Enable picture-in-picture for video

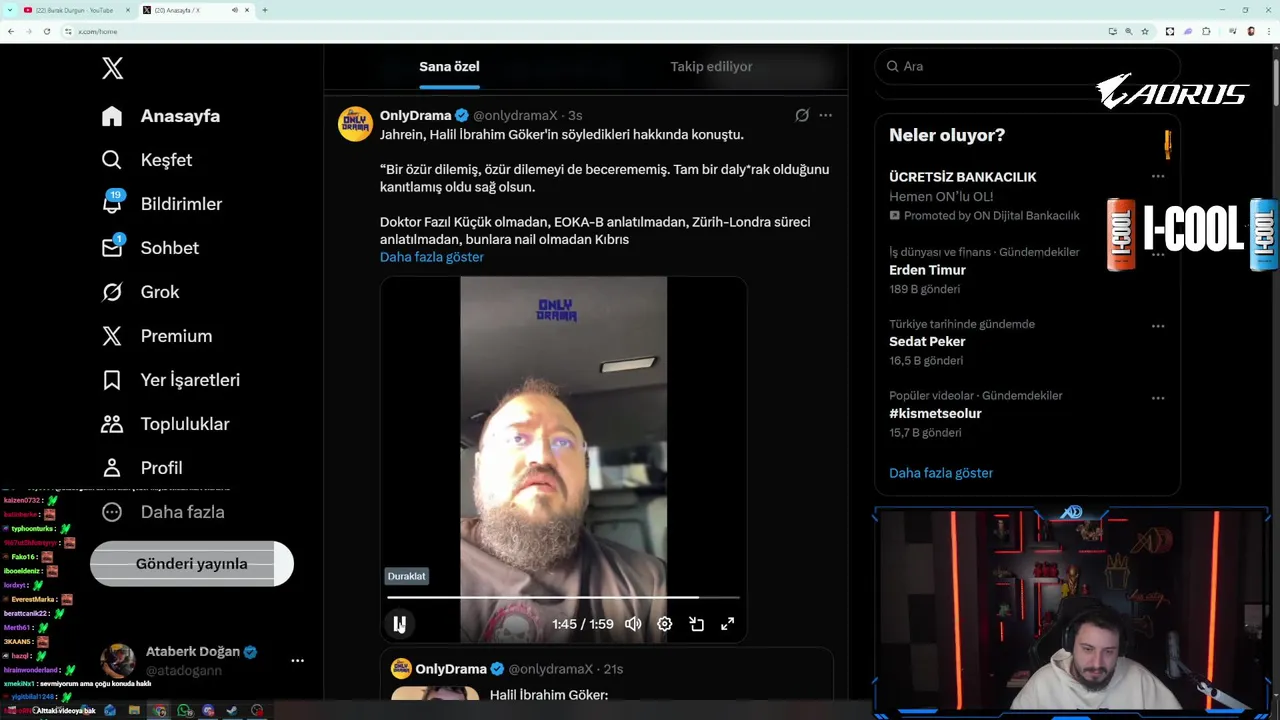pos(697,624)
